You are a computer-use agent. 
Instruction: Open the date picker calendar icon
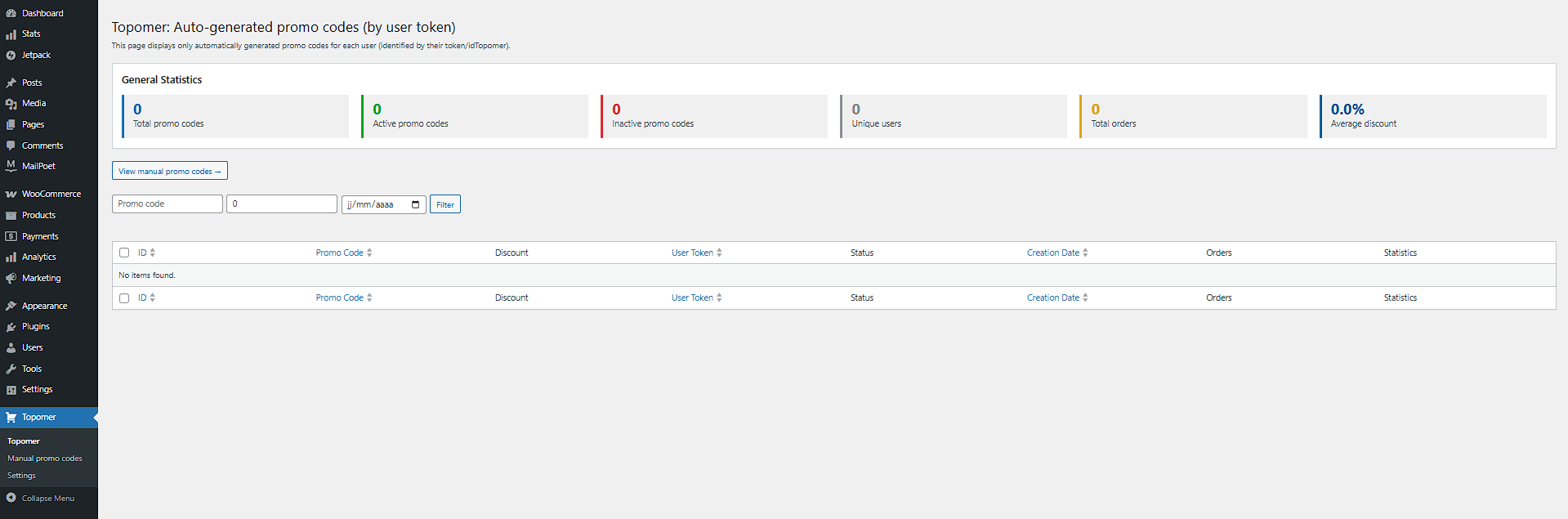point(415,204)
